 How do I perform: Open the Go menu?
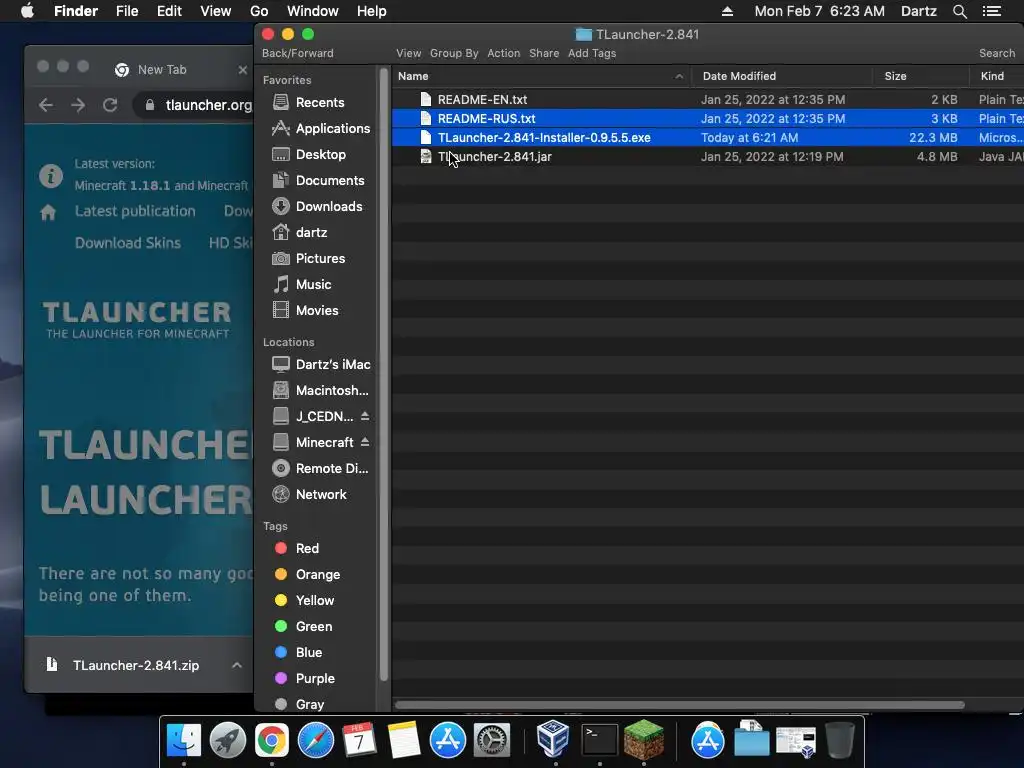point(259,11)
